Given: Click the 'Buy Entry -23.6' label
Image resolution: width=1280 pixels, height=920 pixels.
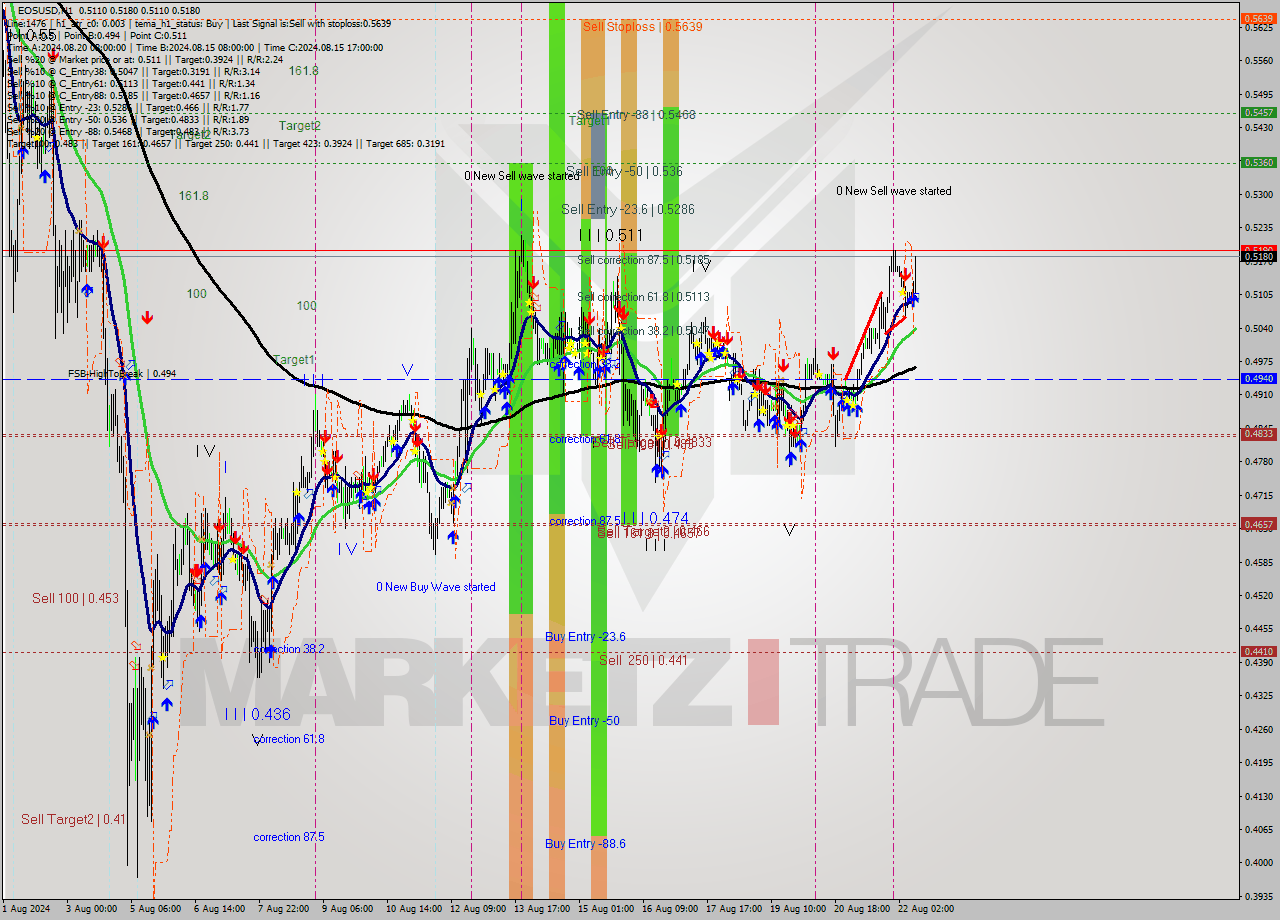Looking at the screenshot, I should (586, 637).
